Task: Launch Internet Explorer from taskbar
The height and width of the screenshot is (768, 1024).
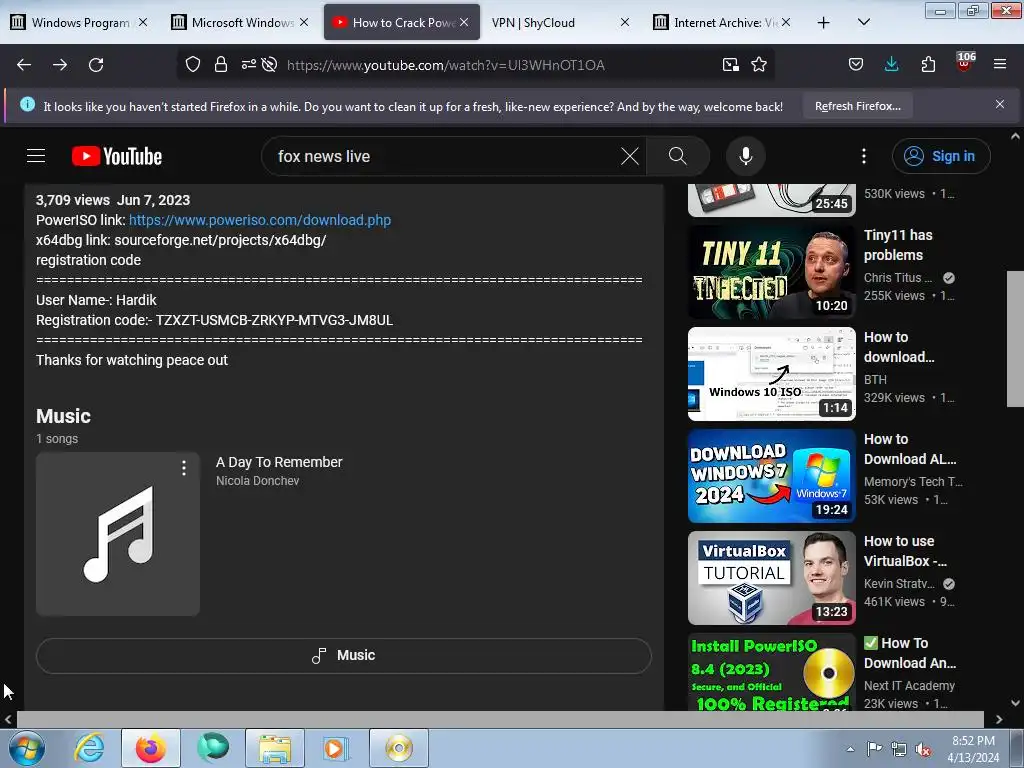Action: tap(89, 748)
